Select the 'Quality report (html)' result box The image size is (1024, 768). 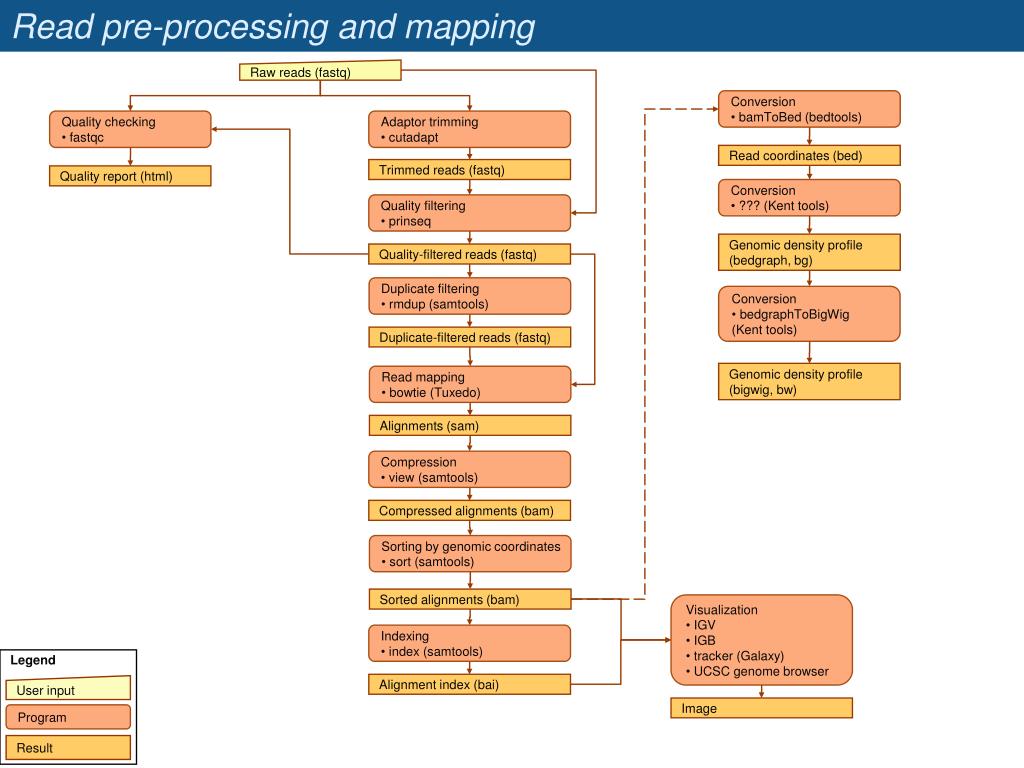(x=130, y=176)
